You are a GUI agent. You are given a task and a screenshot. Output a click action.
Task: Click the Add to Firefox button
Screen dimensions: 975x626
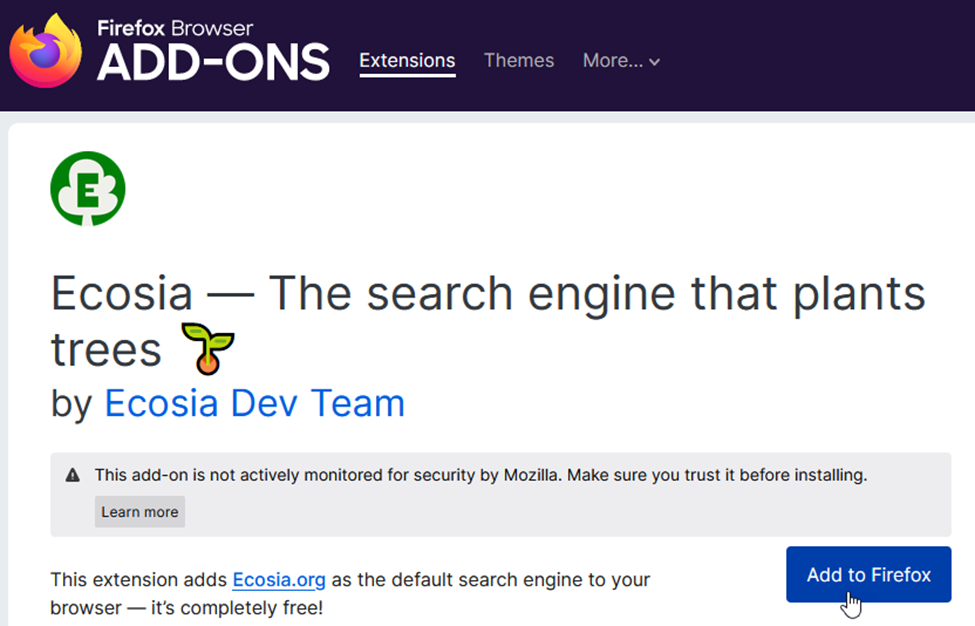[868, 574]
